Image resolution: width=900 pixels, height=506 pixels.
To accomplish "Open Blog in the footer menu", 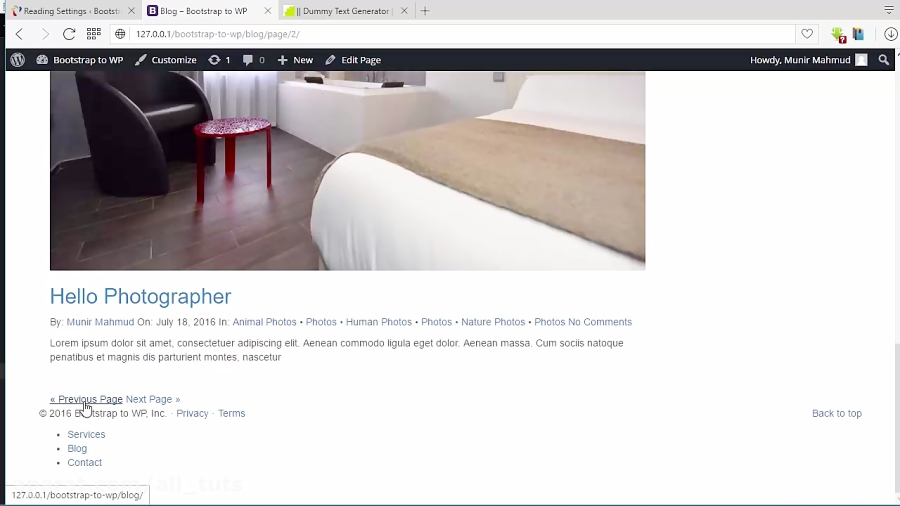I will coord(77,449).
